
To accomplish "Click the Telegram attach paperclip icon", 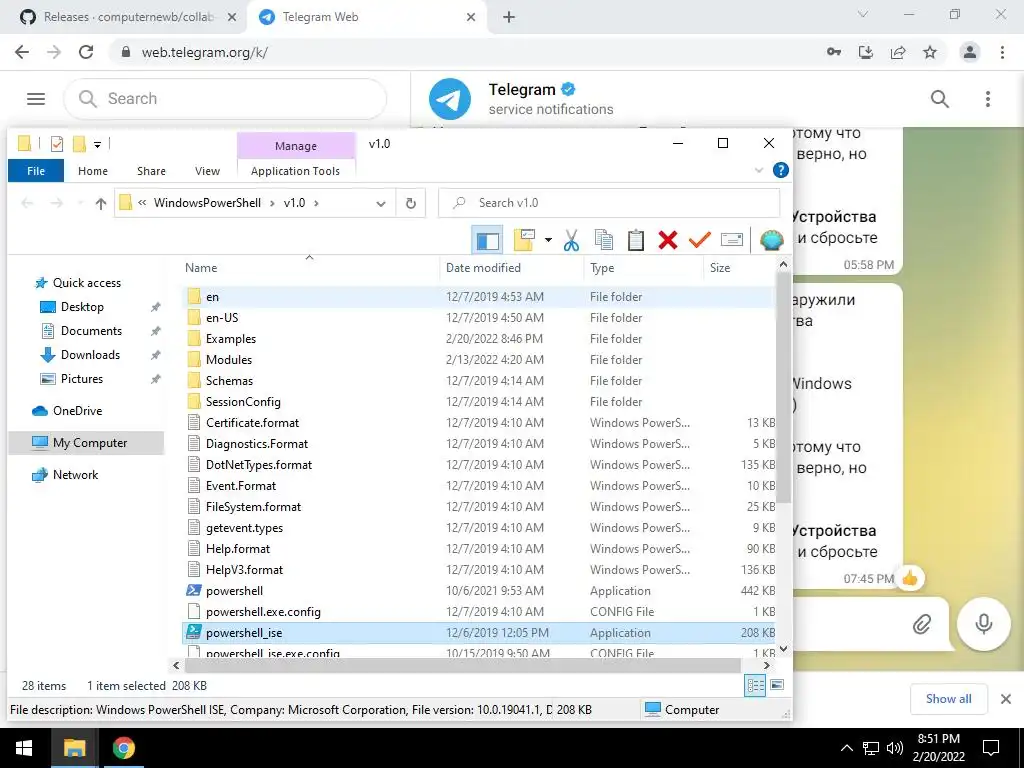I will pos(921,624).
